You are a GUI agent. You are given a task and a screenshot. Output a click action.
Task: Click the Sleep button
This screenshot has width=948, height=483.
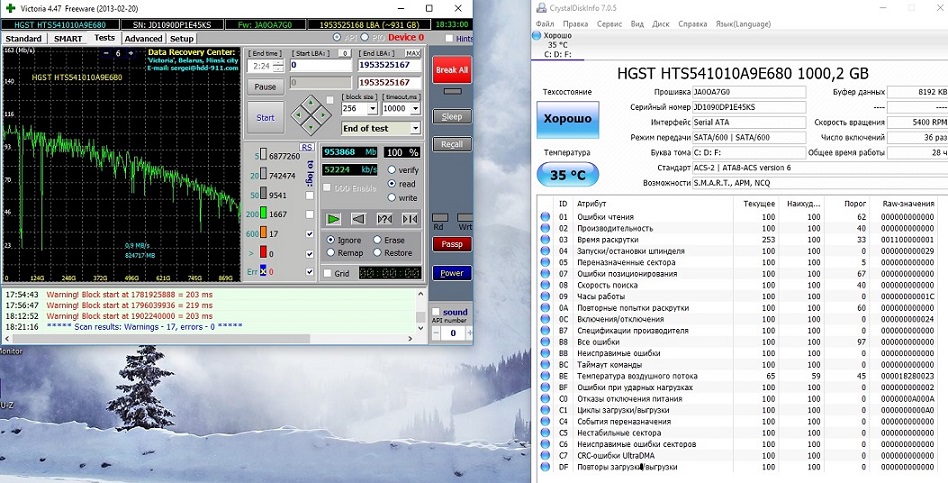pyautogui.click(x=452, y=117)
